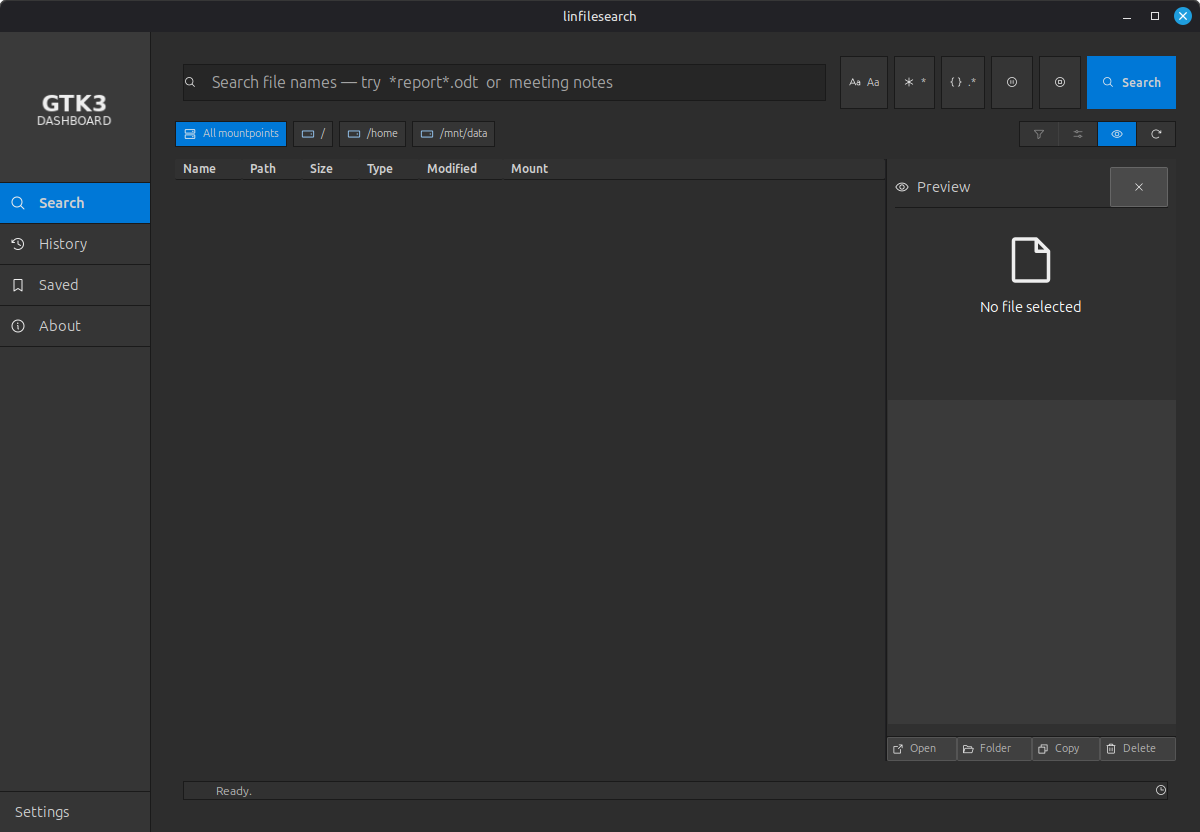Toggle the preview pane eye button
Viewport: 1200px width, 832px height.
(x=1117, y=134)
